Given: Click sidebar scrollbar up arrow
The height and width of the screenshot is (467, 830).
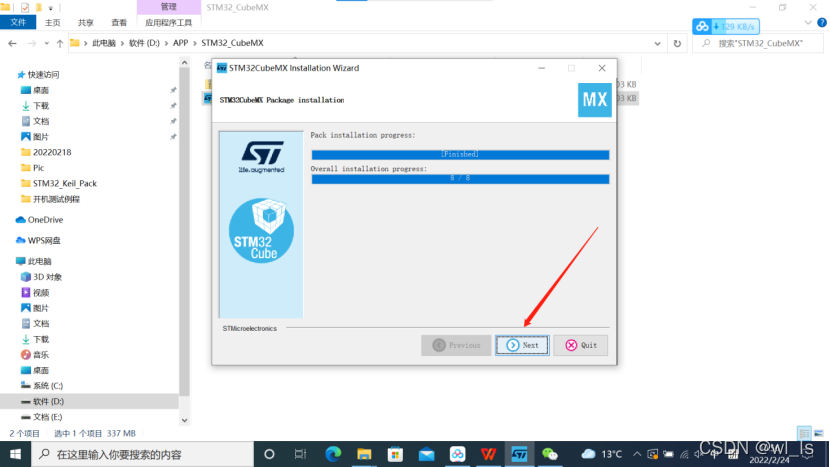Looking at the screenshot, I should tap(184, 63).
